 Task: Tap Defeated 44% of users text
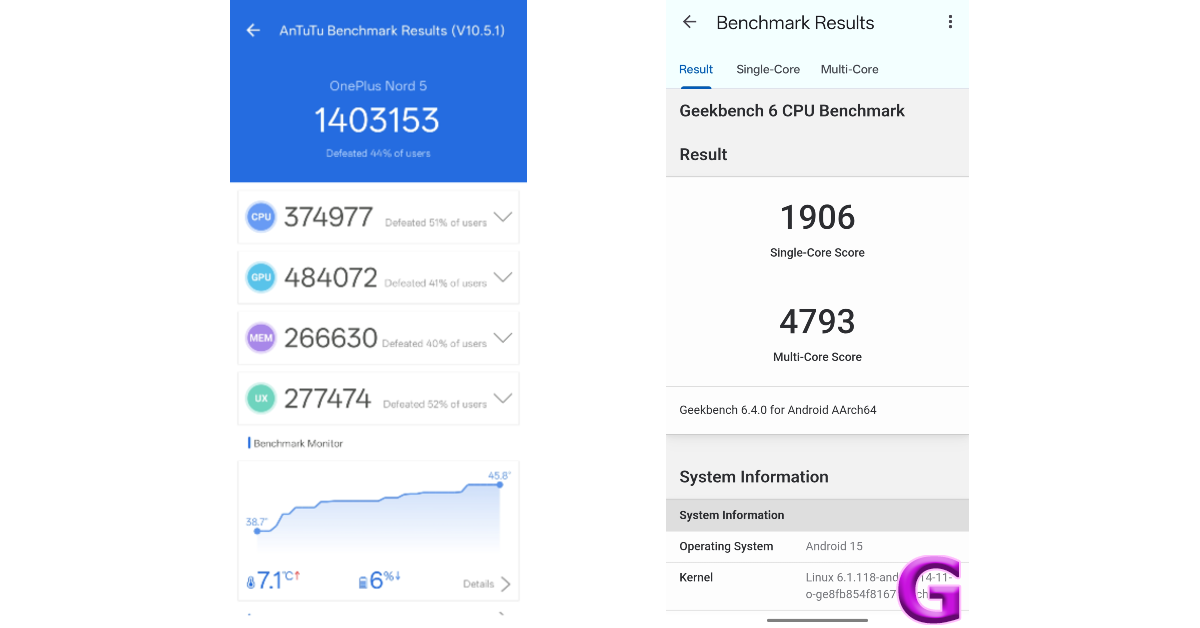378,154
